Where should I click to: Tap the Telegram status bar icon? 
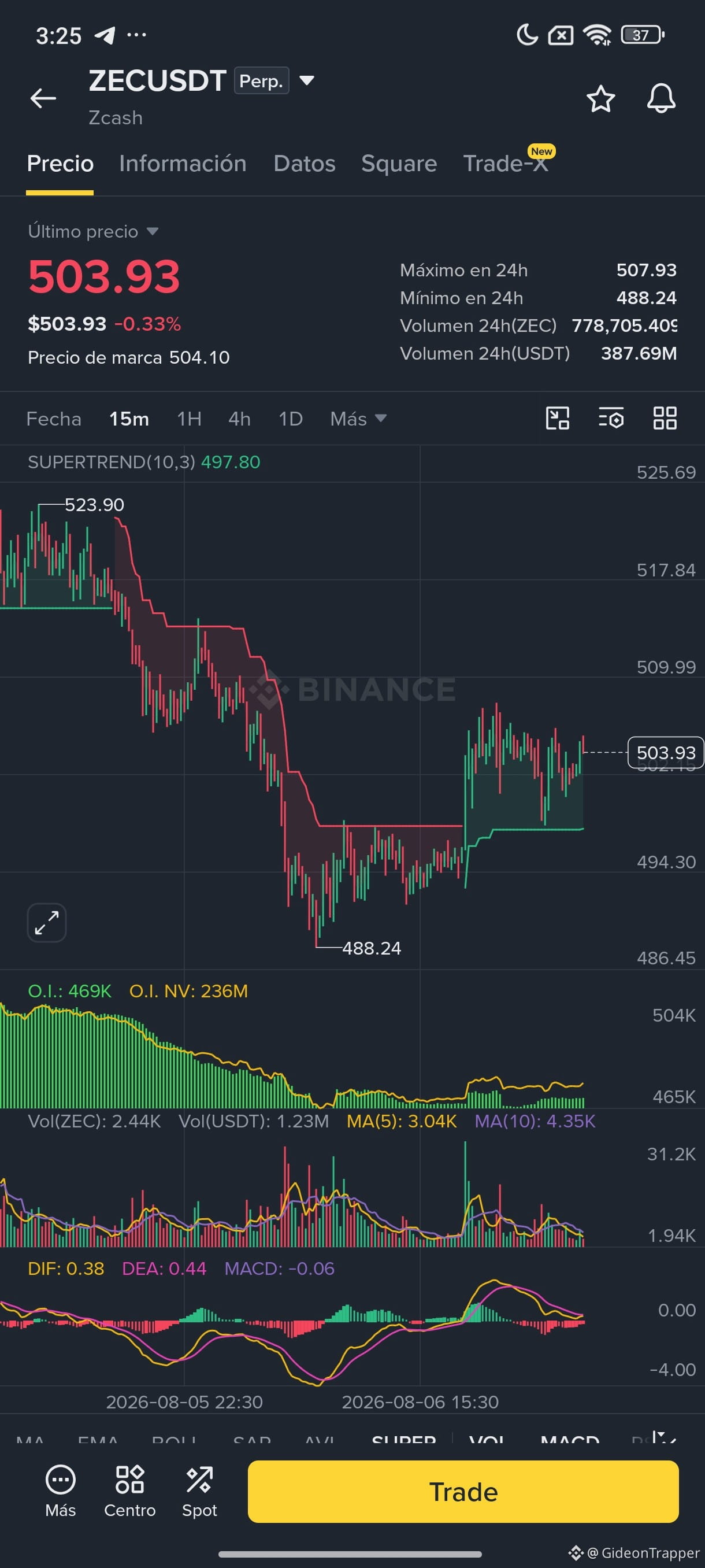pos(105,35)
